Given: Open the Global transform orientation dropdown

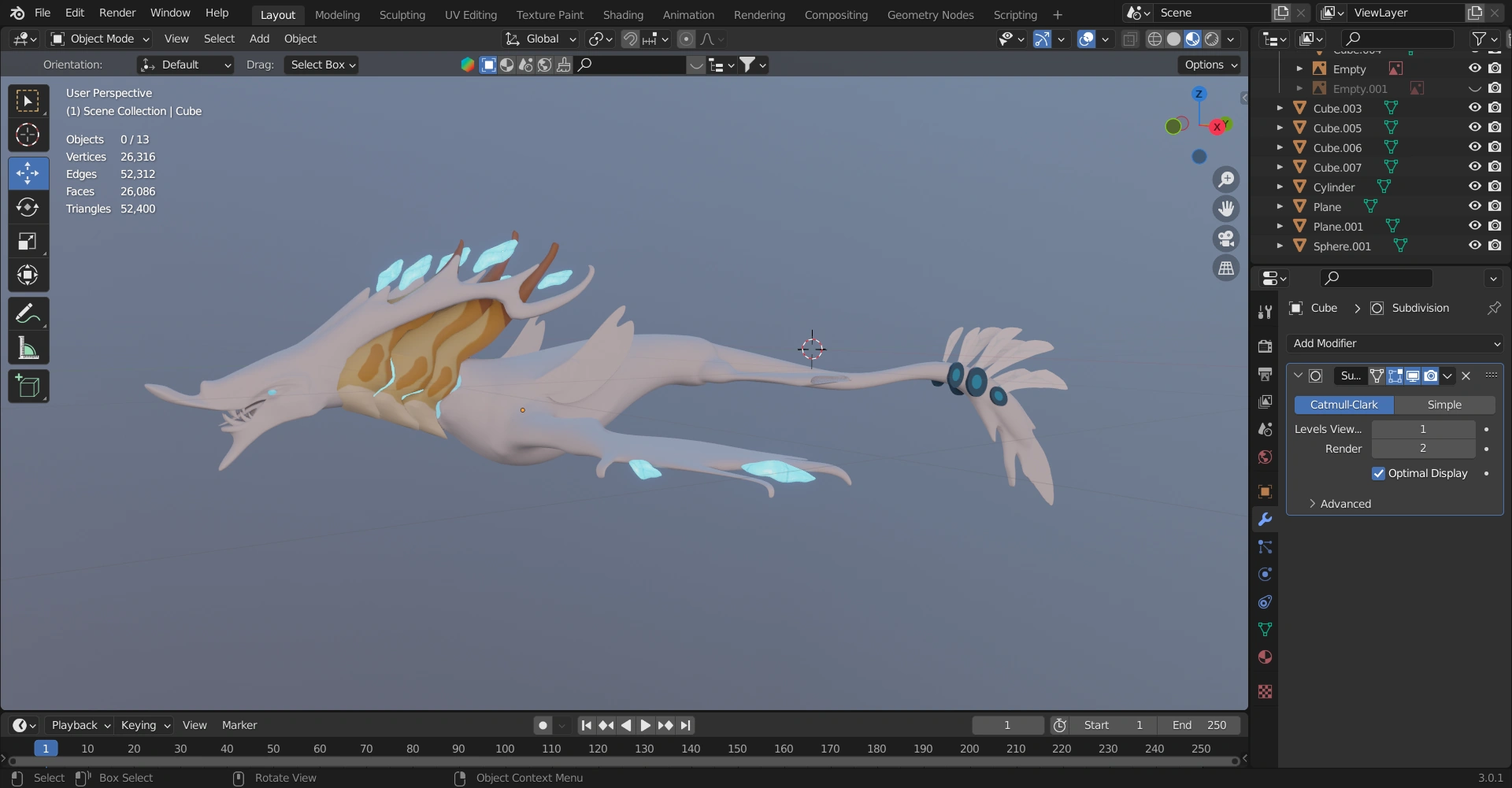Looking at the screenshot, I should point(539,39).
